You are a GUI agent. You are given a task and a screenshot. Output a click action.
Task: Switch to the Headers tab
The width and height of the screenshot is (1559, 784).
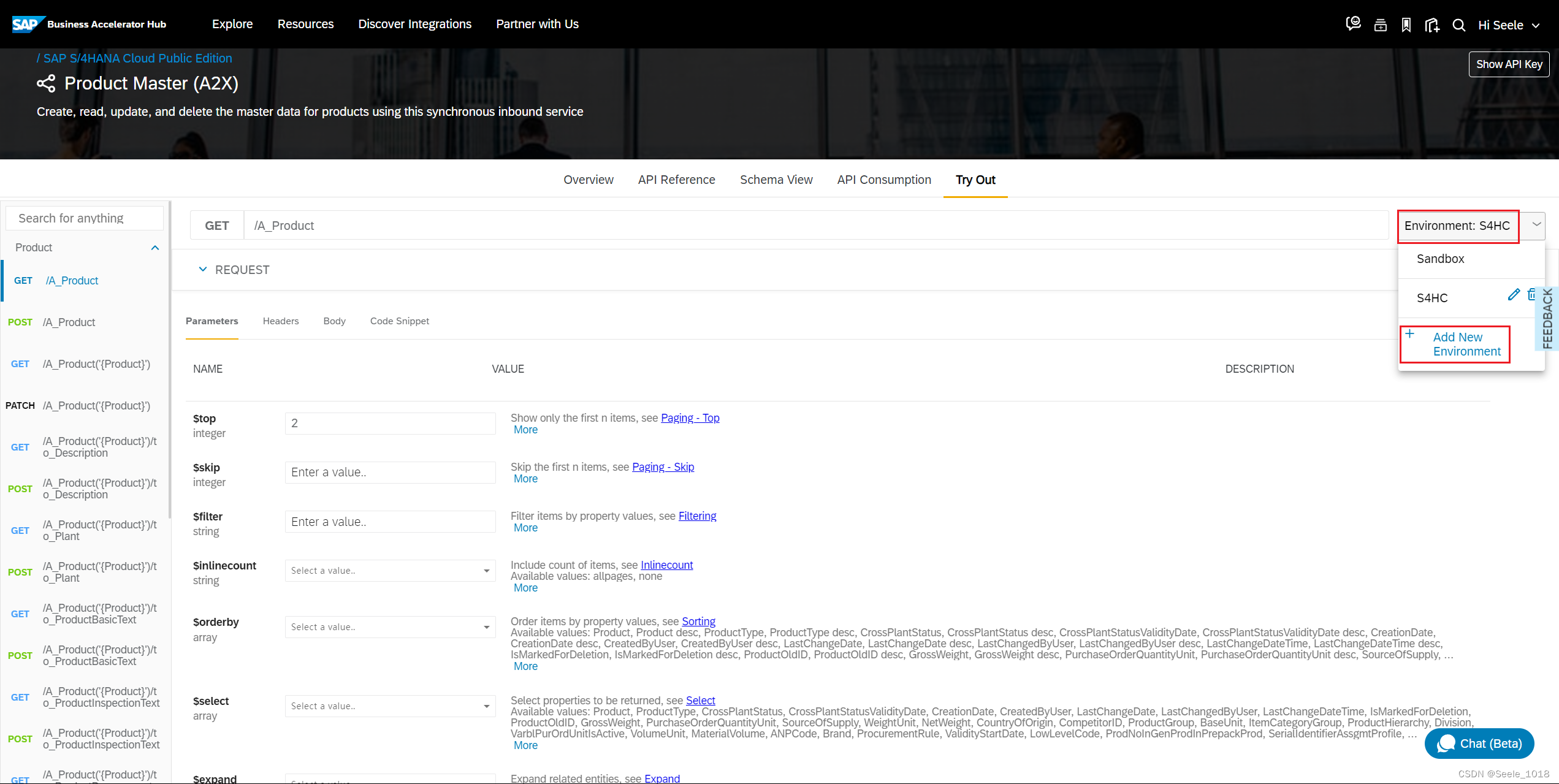[280, 321]
